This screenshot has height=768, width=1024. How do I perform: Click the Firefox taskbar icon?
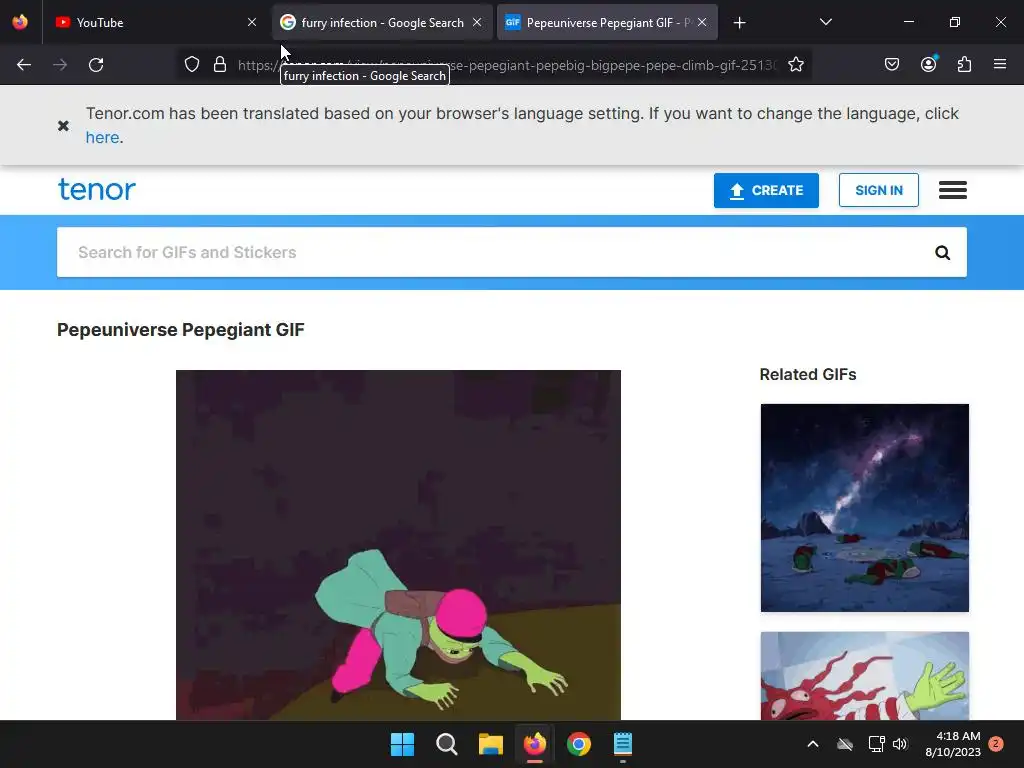click(x=535, y=744)
